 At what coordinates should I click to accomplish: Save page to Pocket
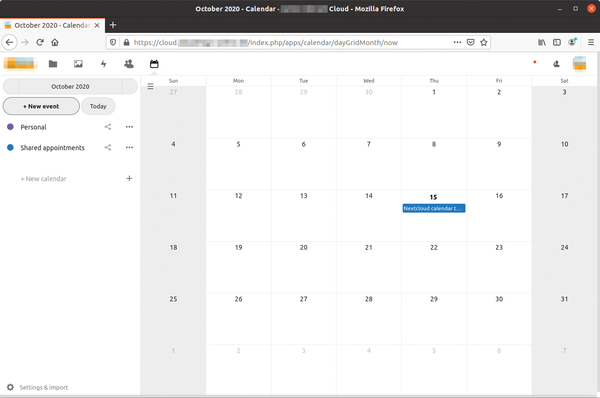(471, 42)
